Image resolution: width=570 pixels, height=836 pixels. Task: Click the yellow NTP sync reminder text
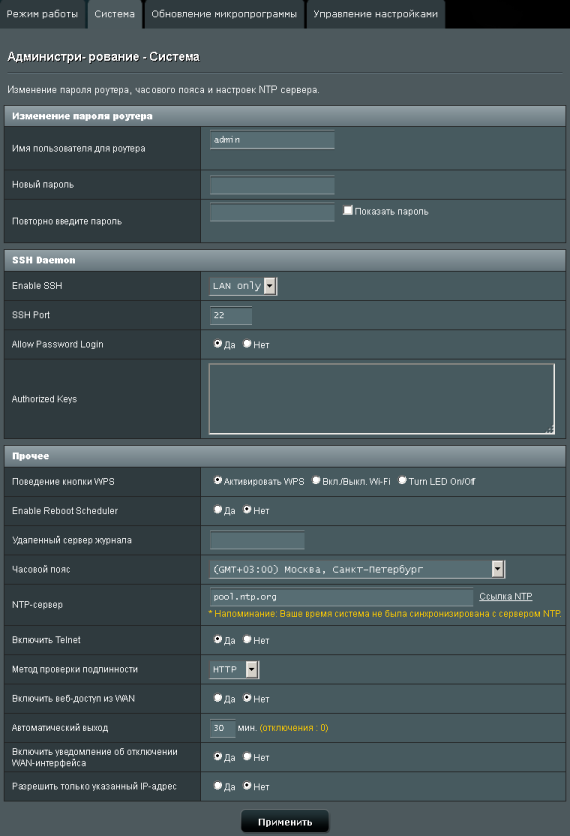pyautogui.click(x=384, y=614)
